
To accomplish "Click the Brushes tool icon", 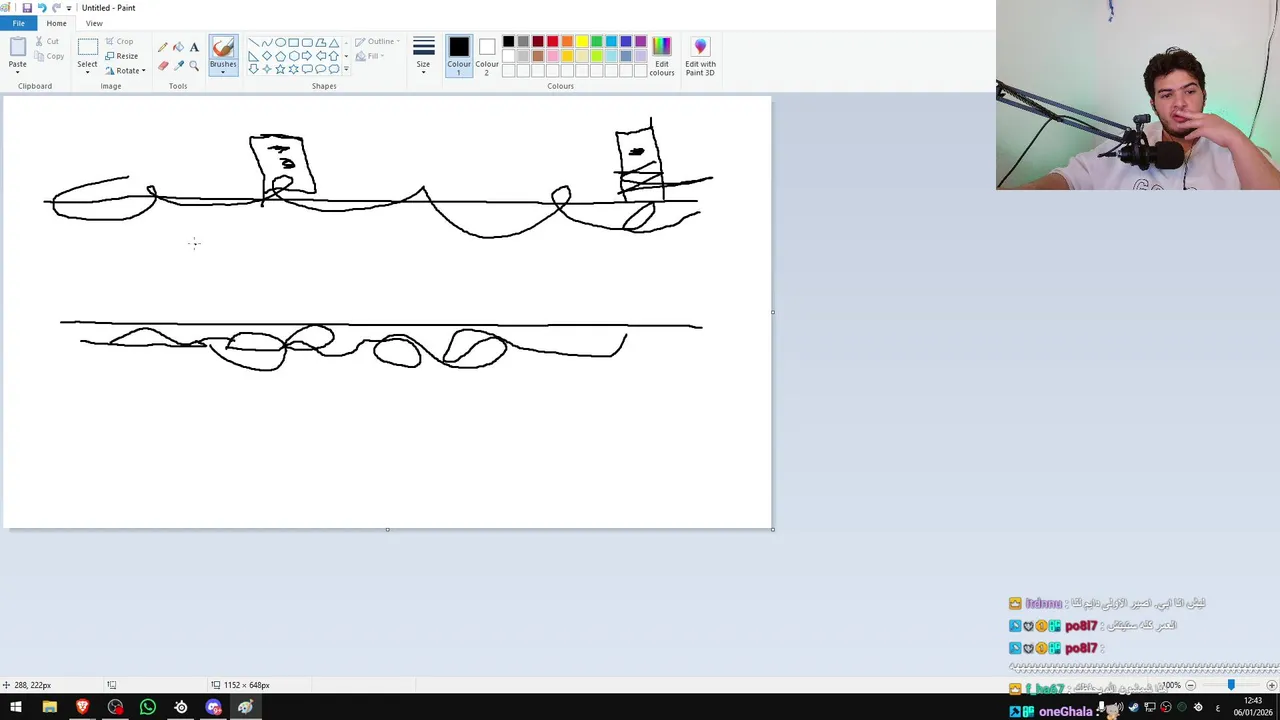I will (x=223, y=47).
